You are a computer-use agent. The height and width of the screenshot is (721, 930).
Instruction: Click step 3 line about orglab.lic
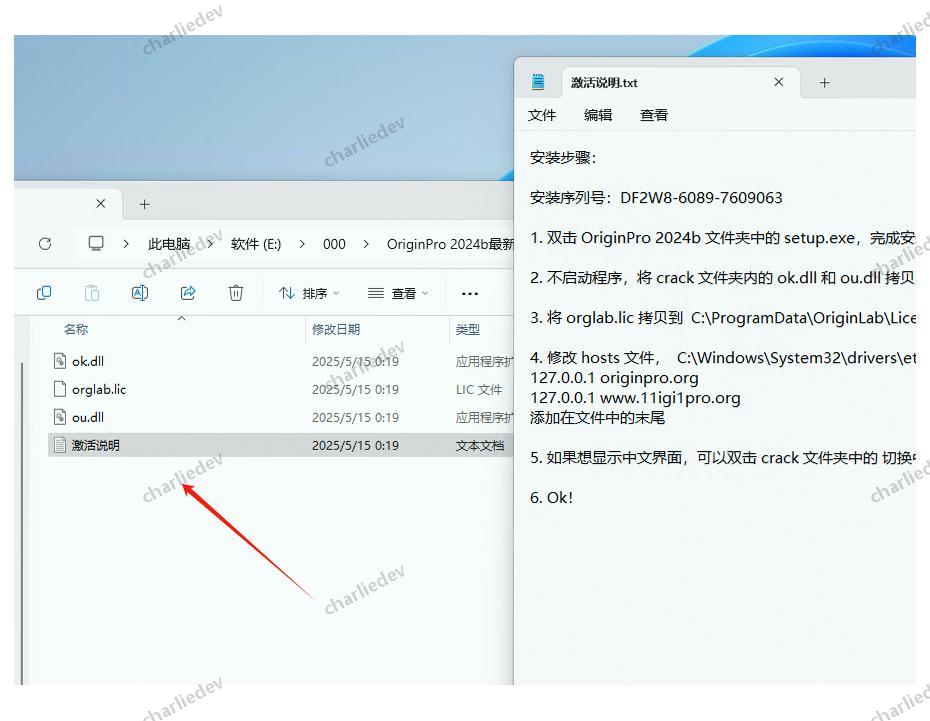(x=722, y=318)
